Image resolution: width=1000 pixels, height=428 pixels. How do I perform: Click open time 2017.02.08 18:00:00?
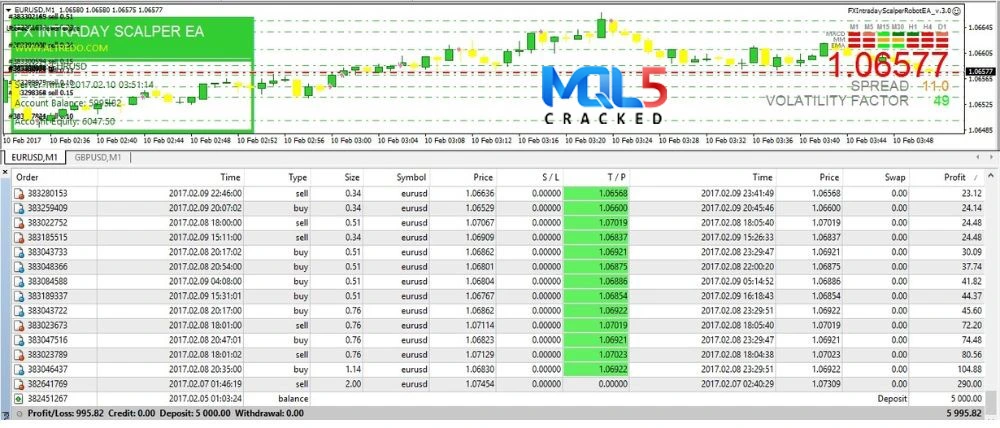(205, 223)
